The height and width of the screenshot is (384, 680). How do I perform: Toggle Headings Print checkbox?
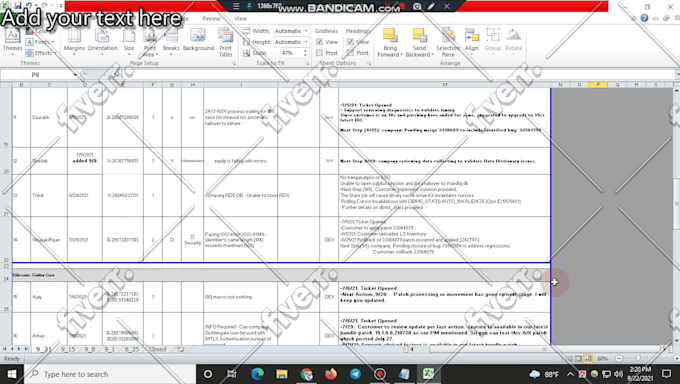pos(350,53)
